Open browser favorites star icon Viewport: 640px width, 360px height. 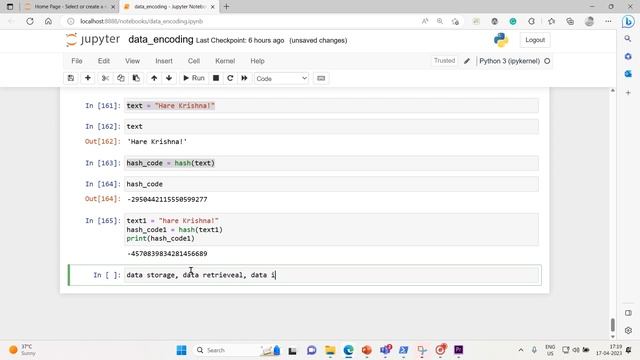click(551, 21)
